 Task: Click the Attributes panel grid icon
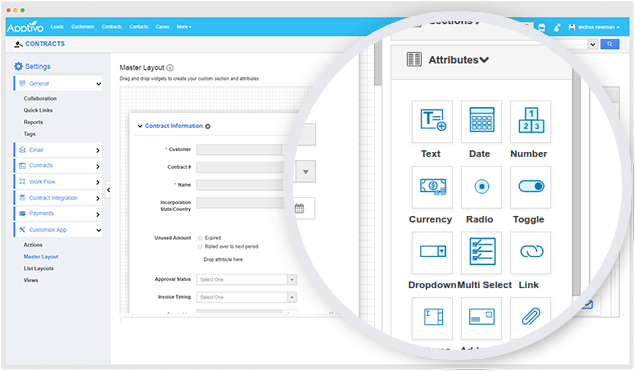coord(414,60)
